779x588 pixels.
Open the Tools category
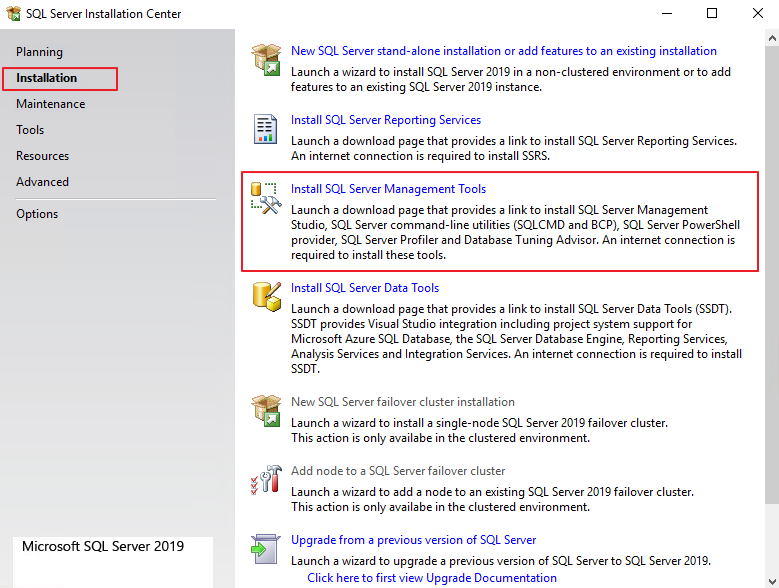pyautogui.click(x=30, y=130)
